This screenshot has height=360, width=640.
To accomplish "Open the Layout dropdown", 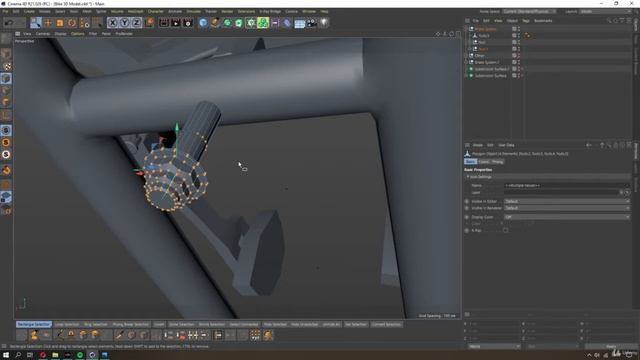I will 607,11.
